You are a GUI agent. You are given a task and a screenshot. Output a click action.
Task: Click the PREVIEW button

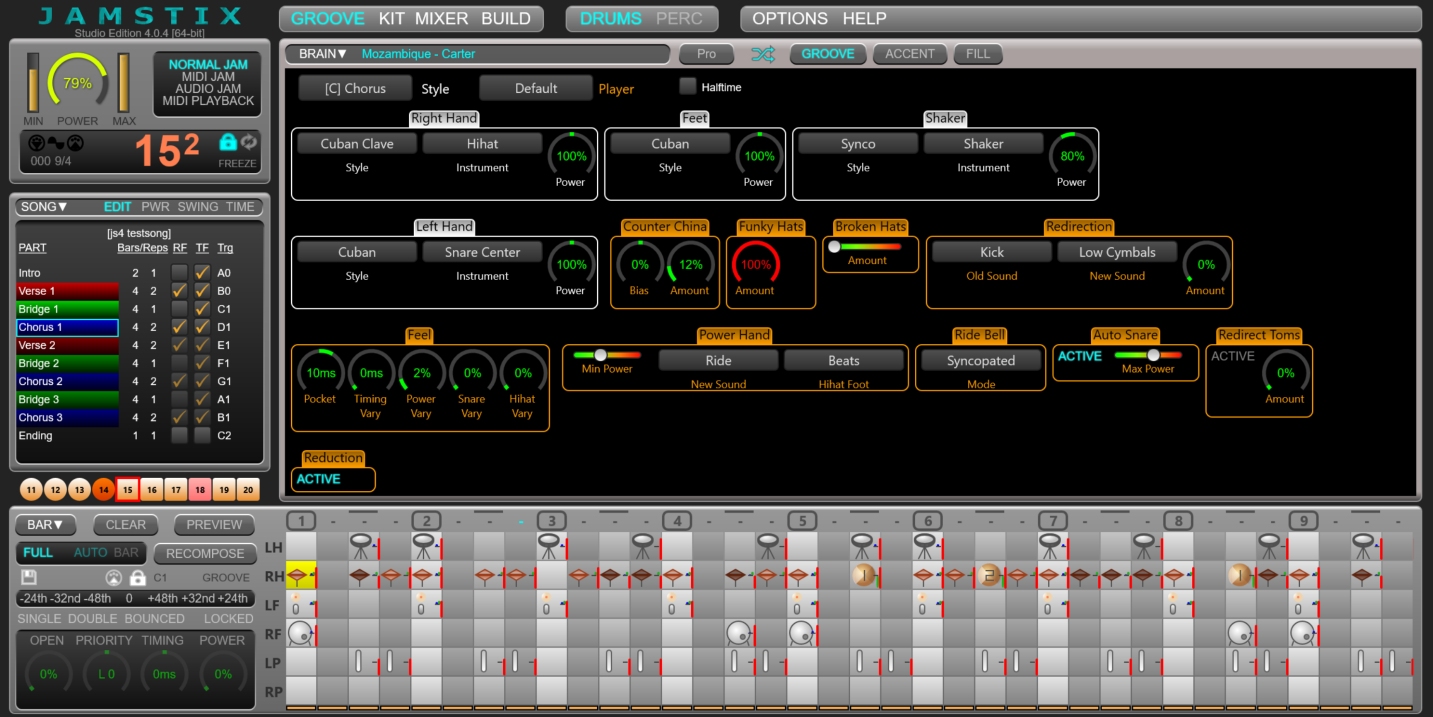(x=214, y=525)
